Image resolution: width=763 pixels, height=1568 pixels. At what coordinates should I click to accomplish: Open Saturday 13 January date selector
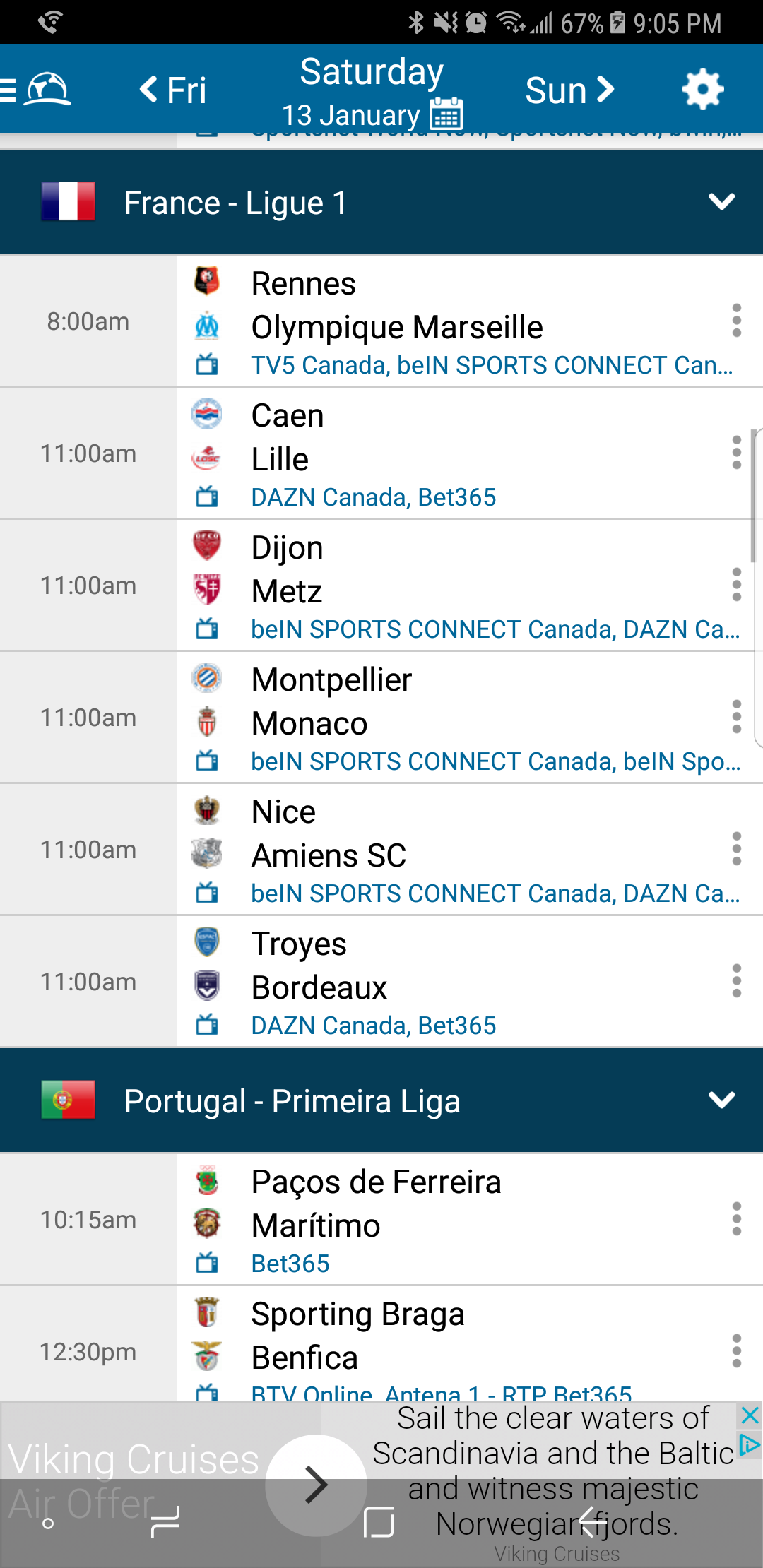[x=371, y=90]
